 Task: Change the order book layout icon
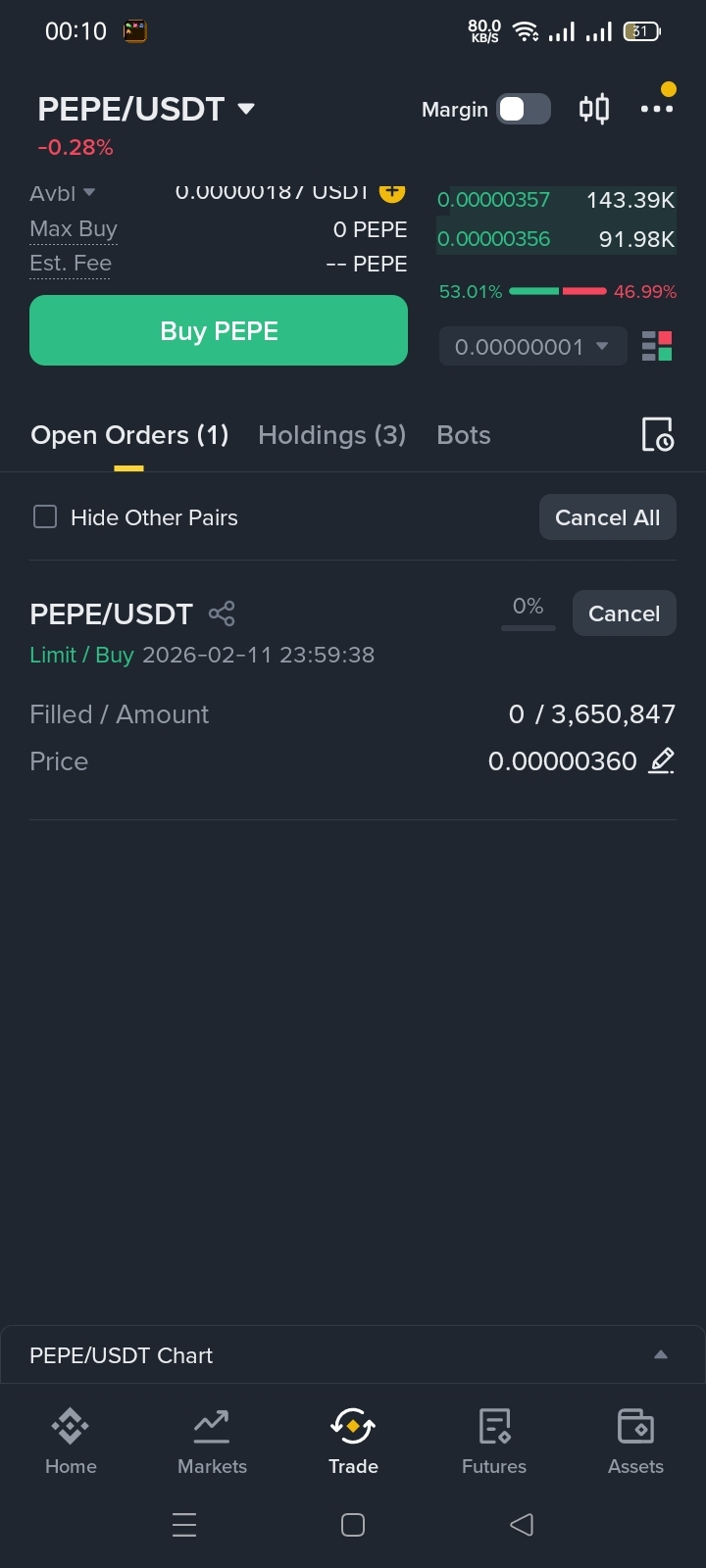click(657, 346)
